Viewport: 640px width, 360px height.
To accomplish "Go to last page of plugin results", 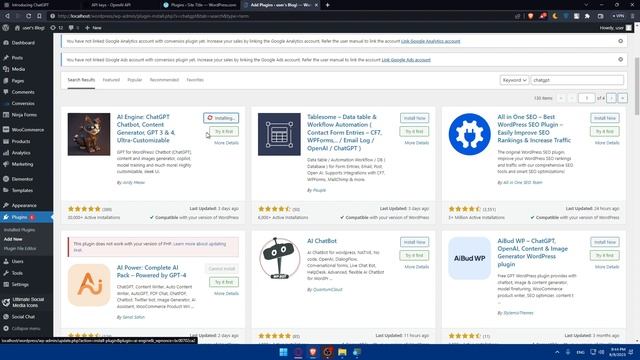I will click(x=622, y=98).
